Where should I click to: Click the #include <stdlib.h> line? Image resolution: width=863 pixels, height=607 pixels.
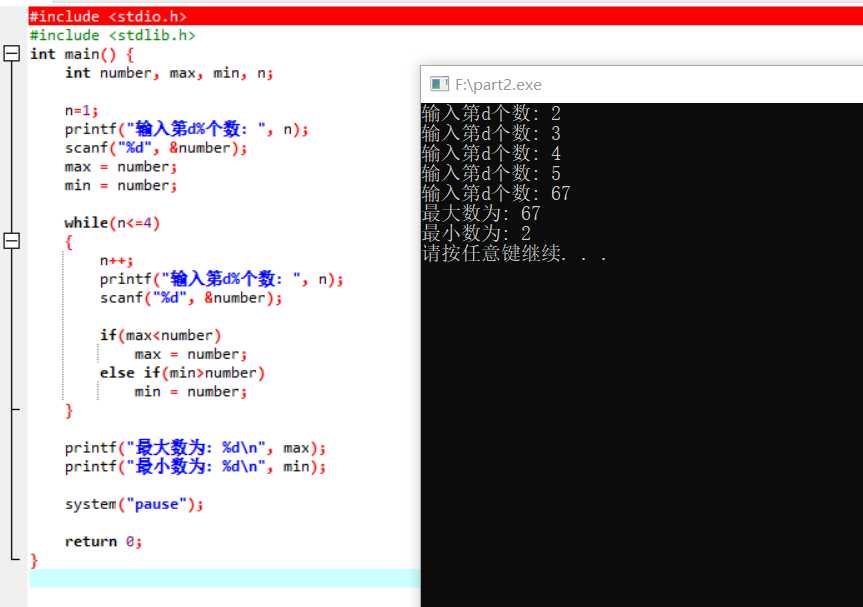coord(112,35)
